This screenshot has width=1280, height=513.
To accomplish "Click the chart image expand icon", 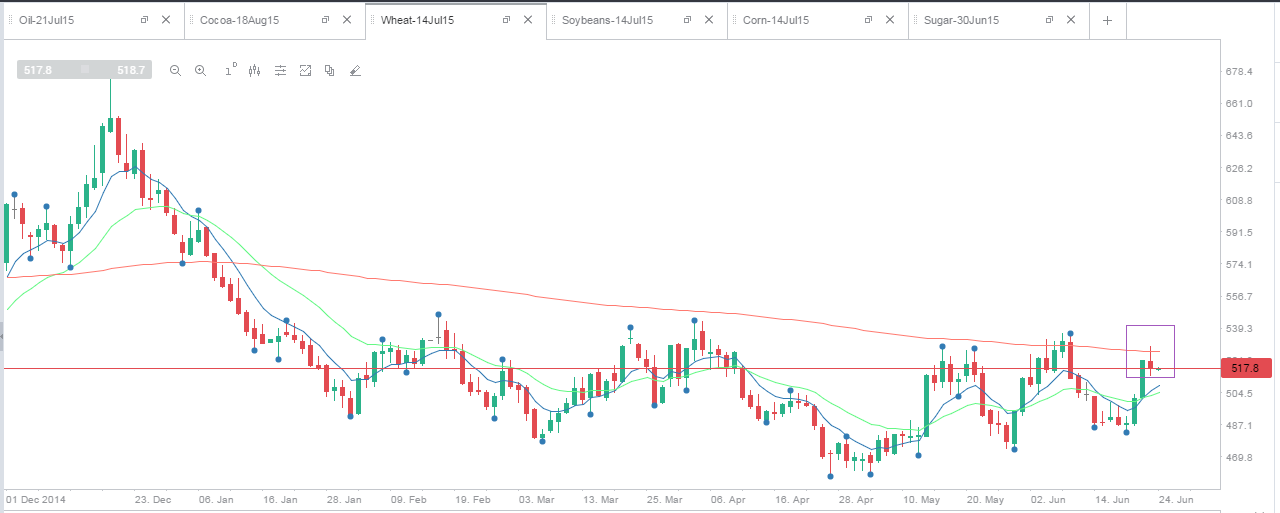I will click(x=305, y=70).
